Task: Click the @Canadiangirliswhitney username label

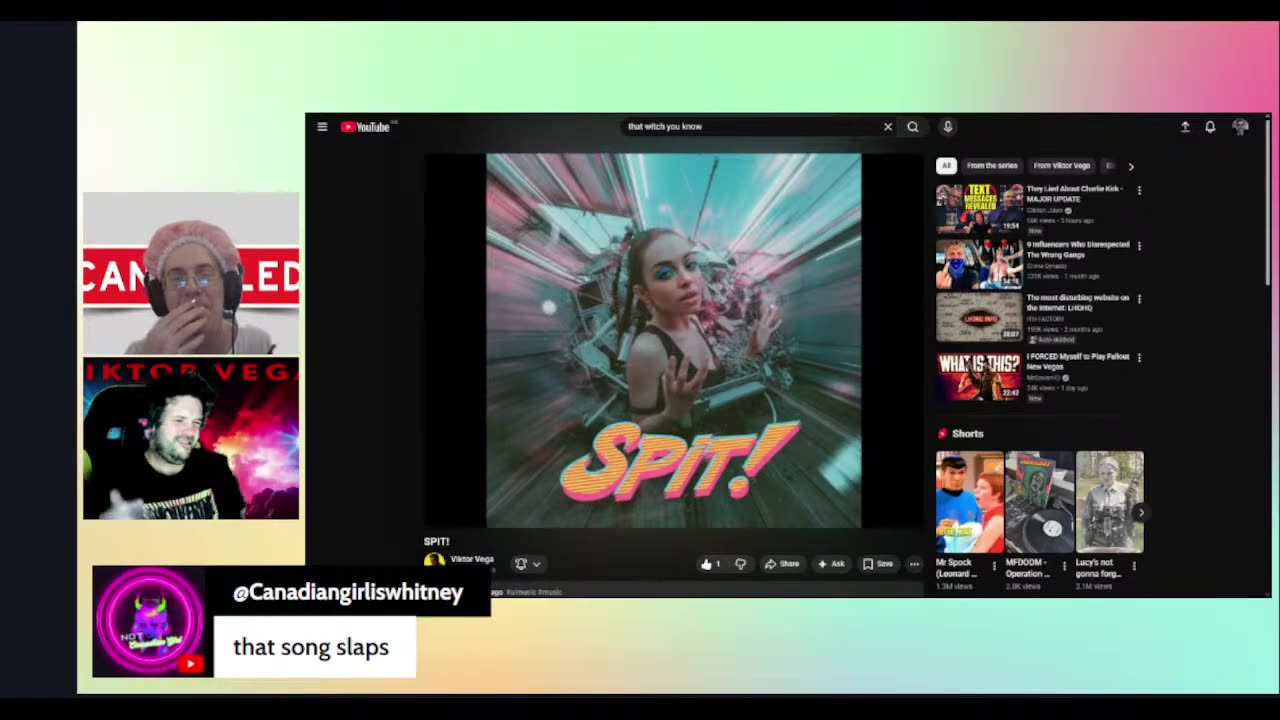Action: click(348, 592)
